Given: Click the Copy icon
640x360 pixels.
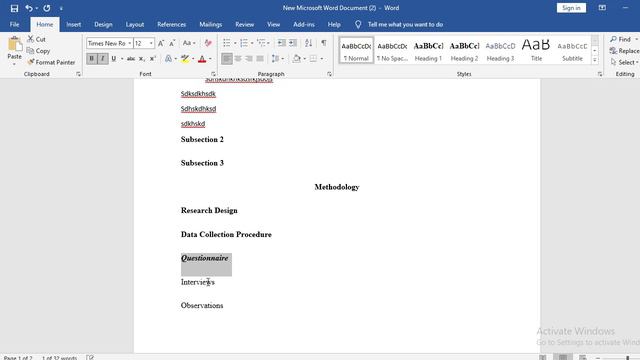Looking at the screenshot, I should click(x=30, y=51).
